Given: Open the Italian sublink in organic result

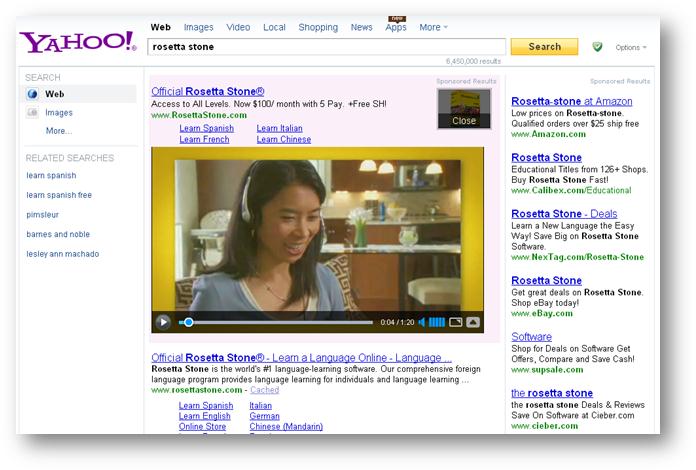Looking at the screenshot, I should click(x=261, y=406).
